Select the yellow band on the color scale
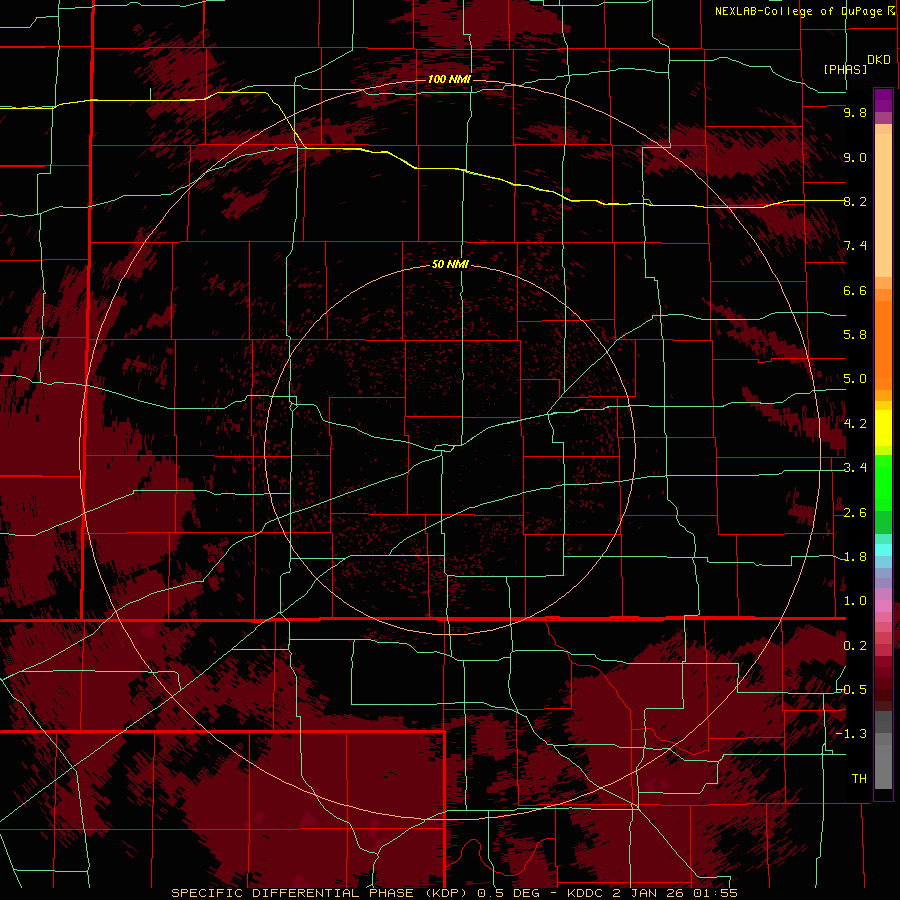Screen dimensions: 900x900 (x=883, y=428)
